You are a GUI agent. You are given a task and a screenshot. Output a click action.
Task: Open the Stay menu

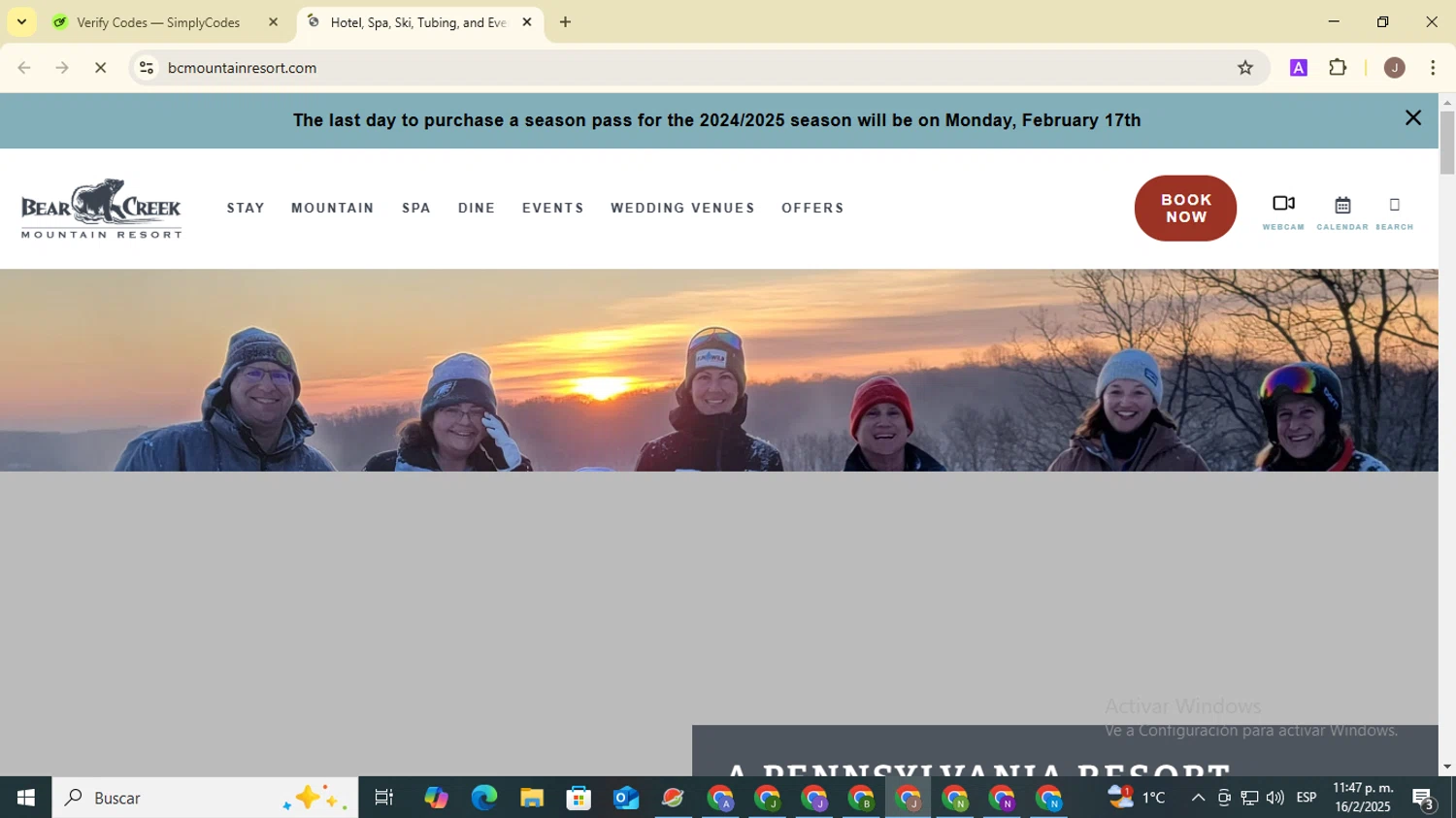tap(246, 208)
